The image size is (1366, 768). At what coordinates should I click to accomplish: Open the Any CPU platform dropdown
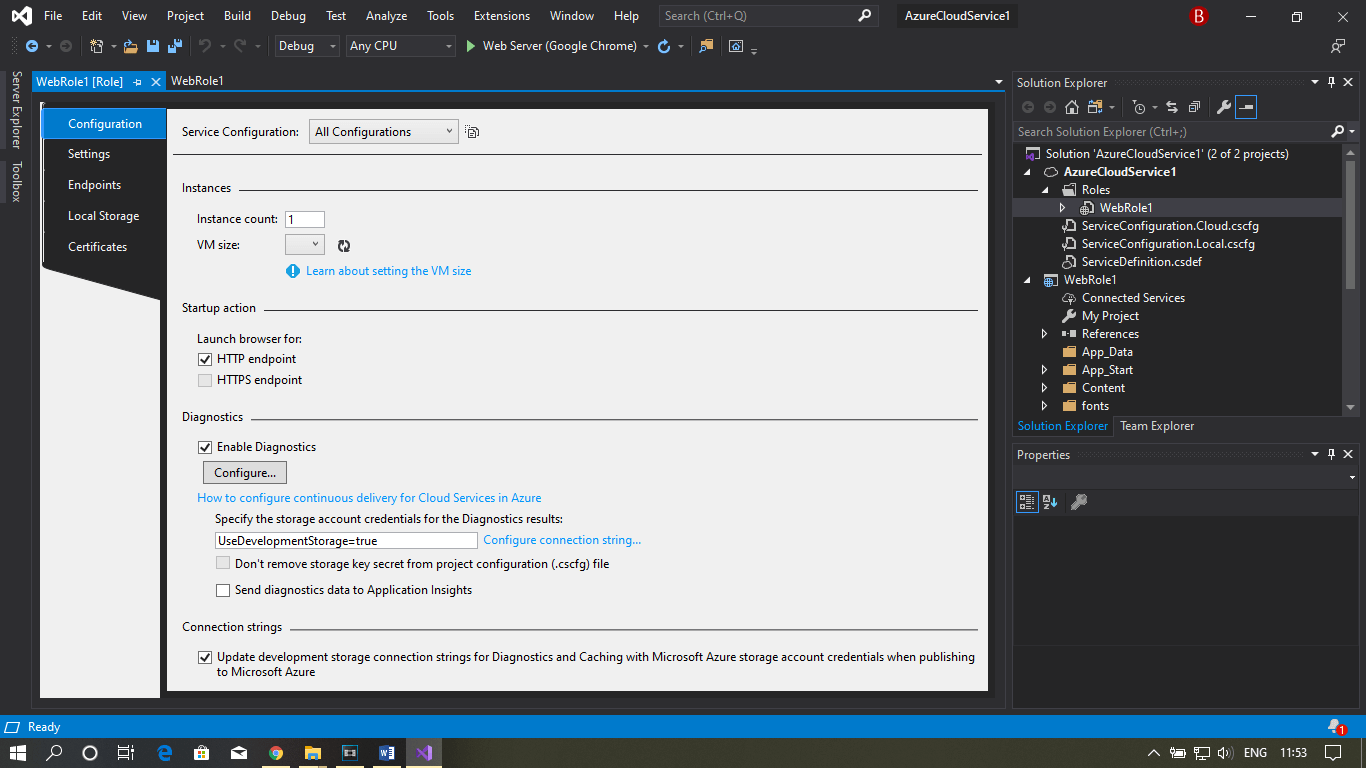point(401,46)
